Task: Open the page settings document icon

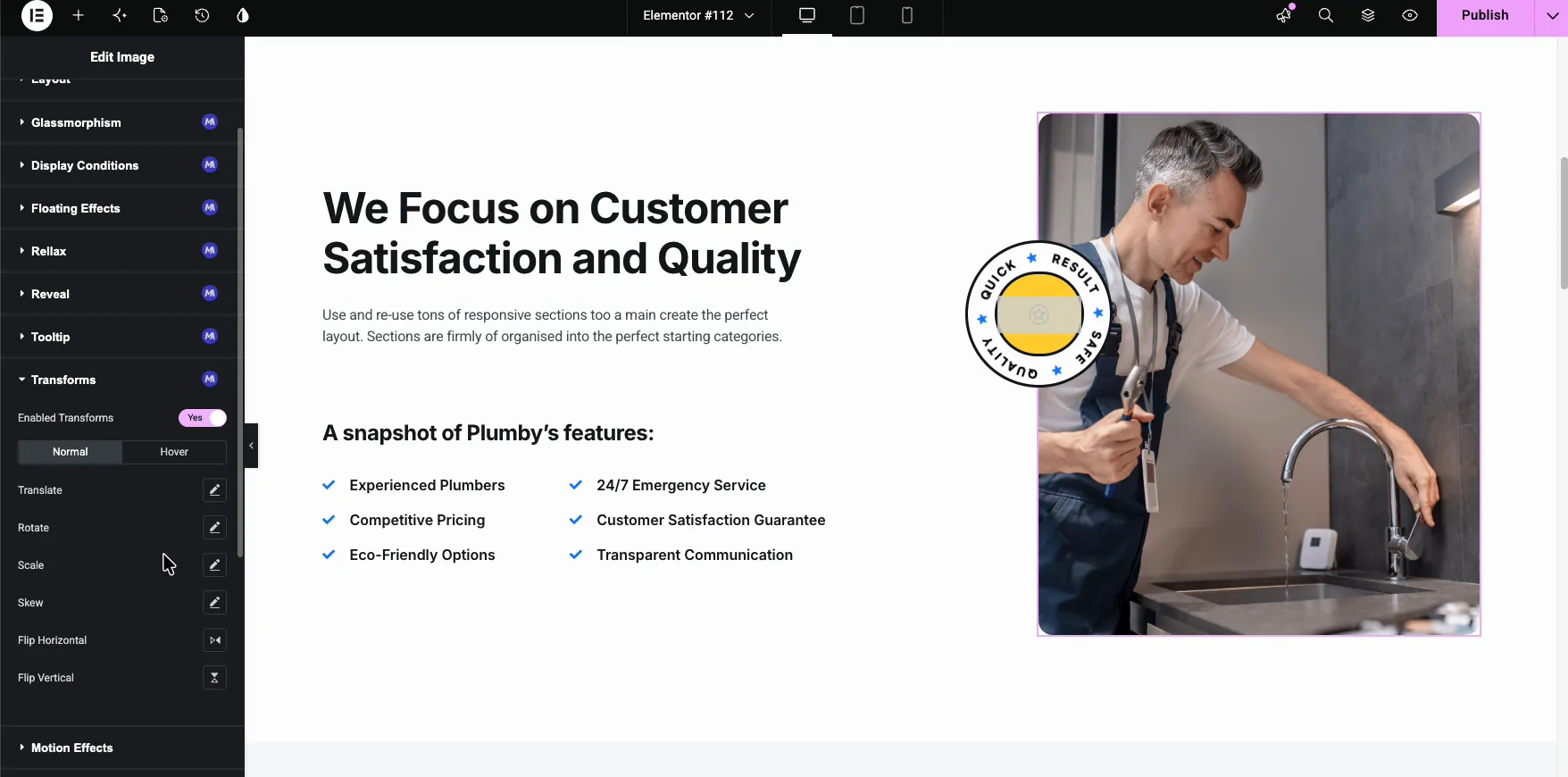Action: click(x=161, y=15)
